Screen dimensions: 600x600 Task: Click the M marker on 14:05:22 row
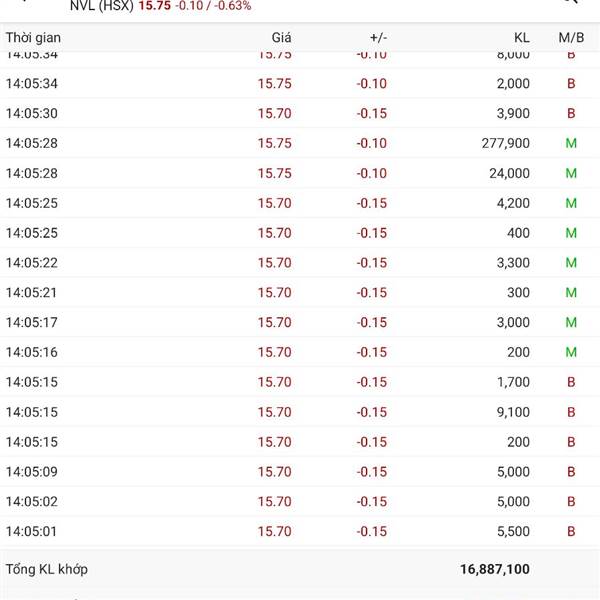(x=571, y=263)
